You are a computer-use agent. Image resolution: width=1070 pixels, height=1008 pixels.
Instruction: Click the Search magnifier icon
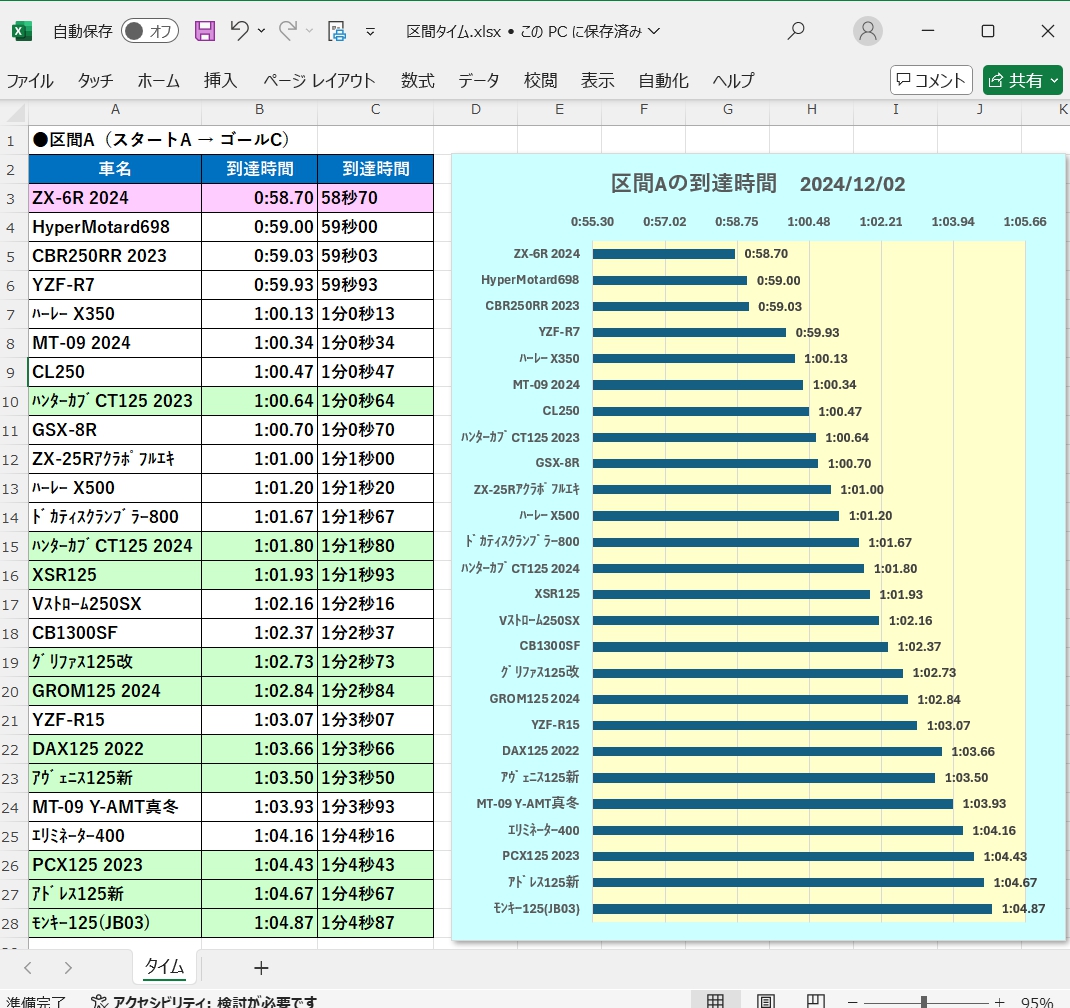(796, 31)
